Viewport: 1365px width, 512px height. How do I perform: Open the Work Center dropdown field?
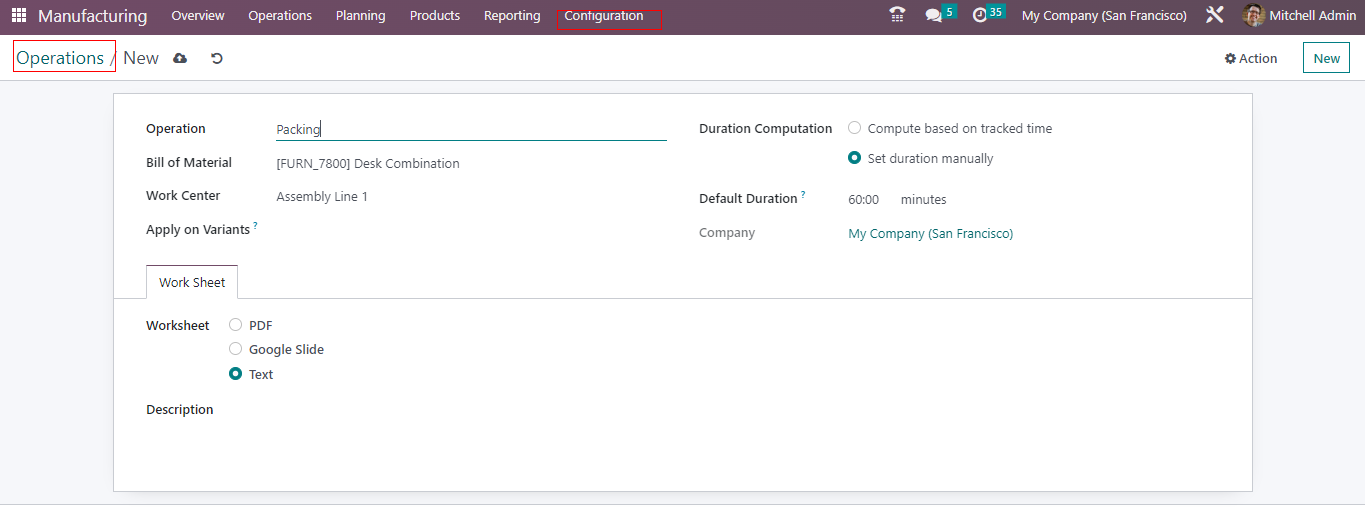coord(470,197)
